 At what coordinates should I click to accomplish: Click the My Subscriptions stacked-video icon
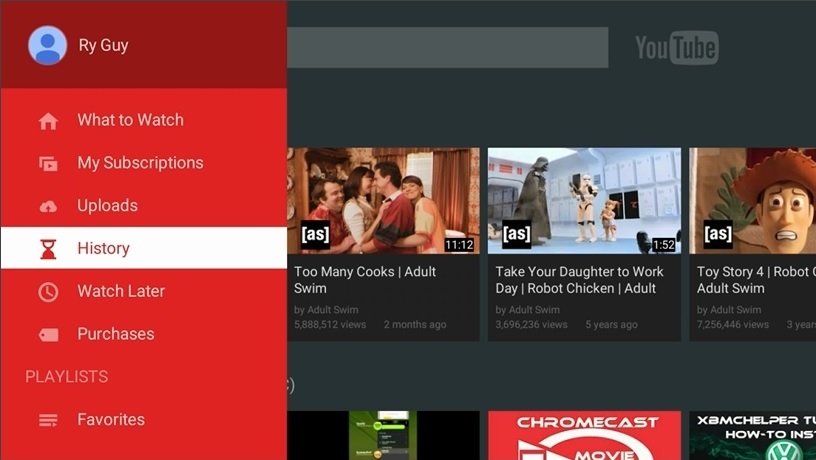pyautogui.click(x=48, y=163)
